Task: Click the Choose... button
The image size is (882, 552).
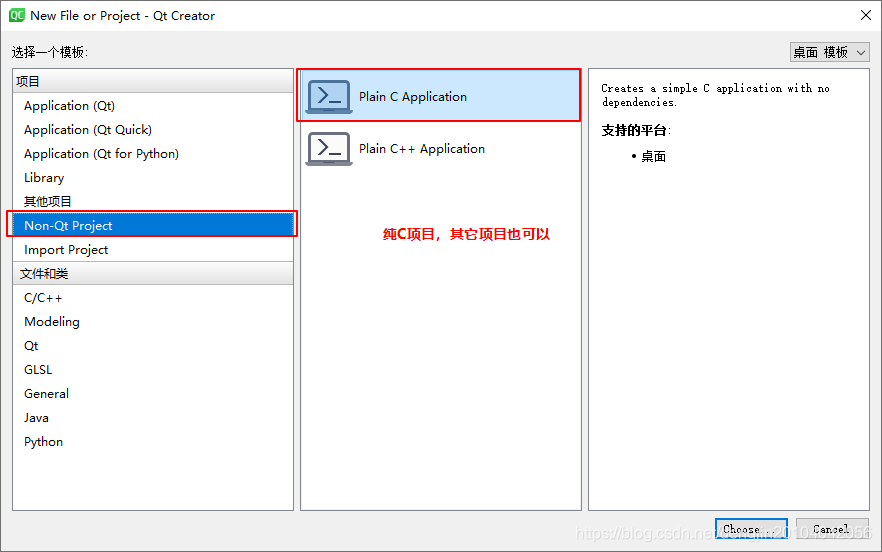Action: click(x=751, y=529)
